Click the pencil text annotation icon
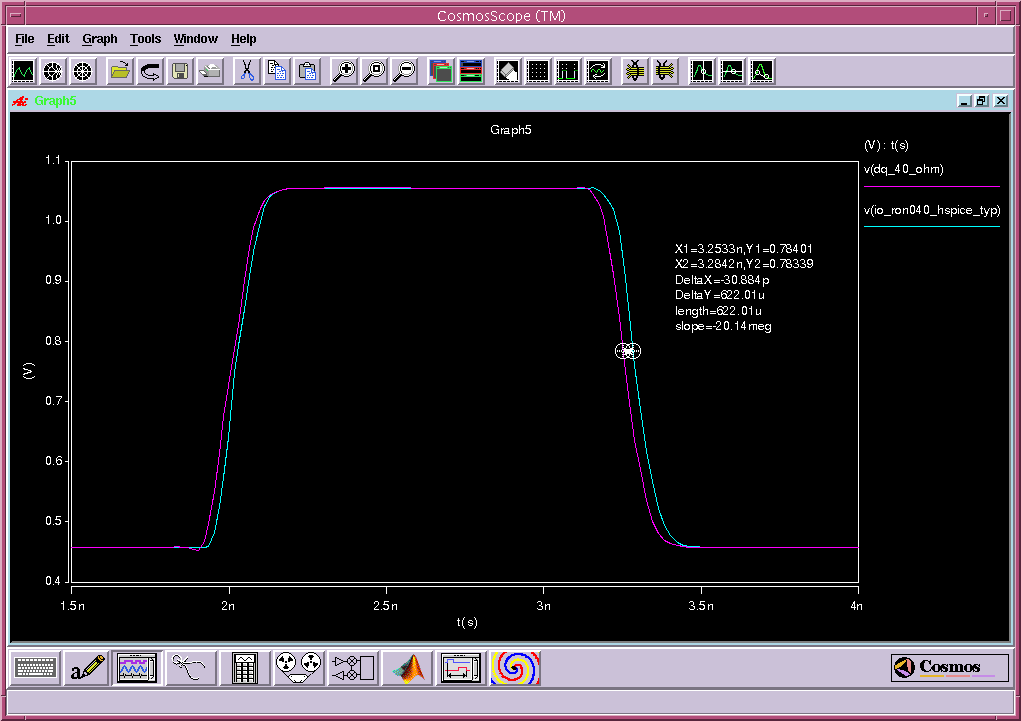Screen dimensions: 1021x721 87,668
